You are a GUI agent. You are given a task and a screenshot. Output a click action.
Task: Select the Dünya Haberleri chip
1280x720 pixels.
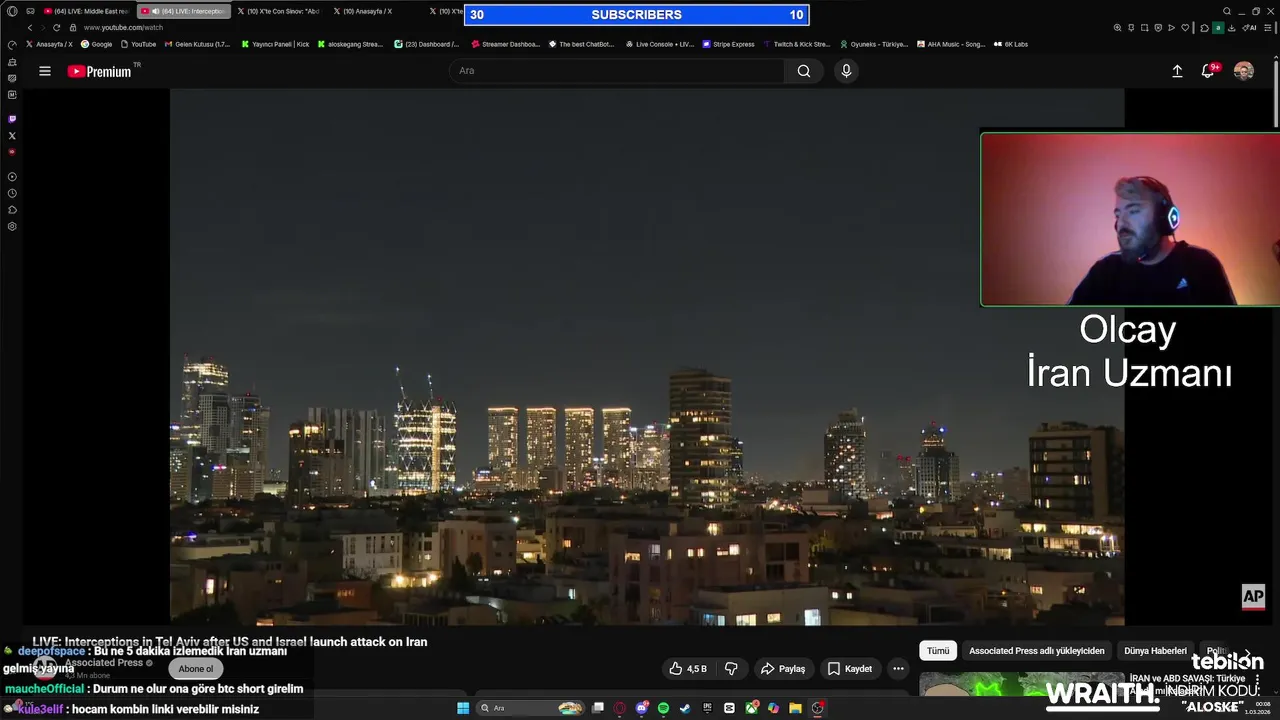pos(1155,651)
